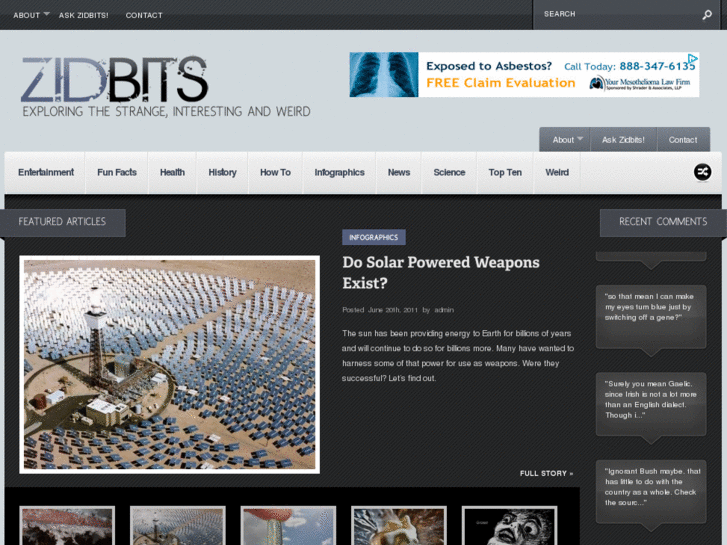Select the Fun Facts category
727x545 pixels.
[x=117, y=173]
